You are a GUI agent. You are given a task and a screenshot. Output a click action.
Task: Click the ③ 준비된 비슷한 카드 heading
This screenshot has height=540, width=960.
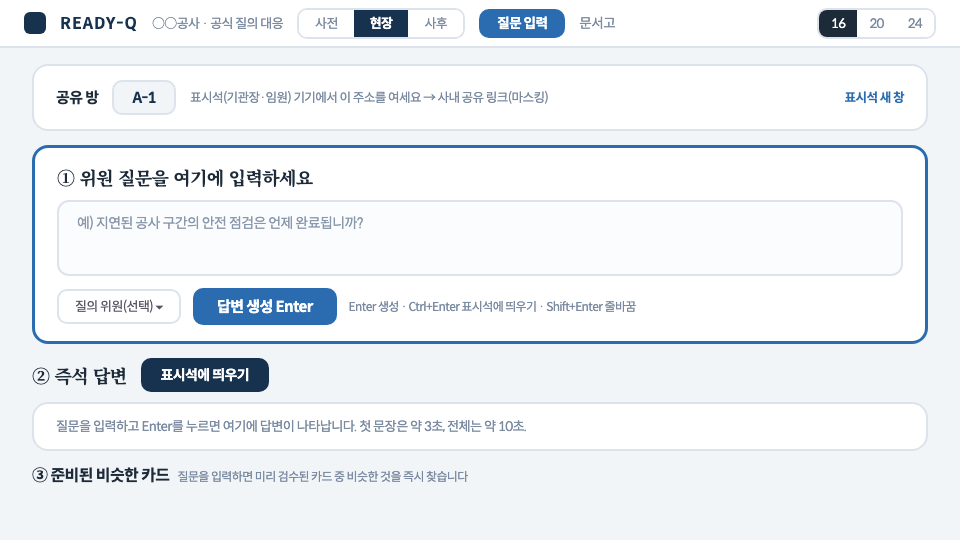pos(101,475)
